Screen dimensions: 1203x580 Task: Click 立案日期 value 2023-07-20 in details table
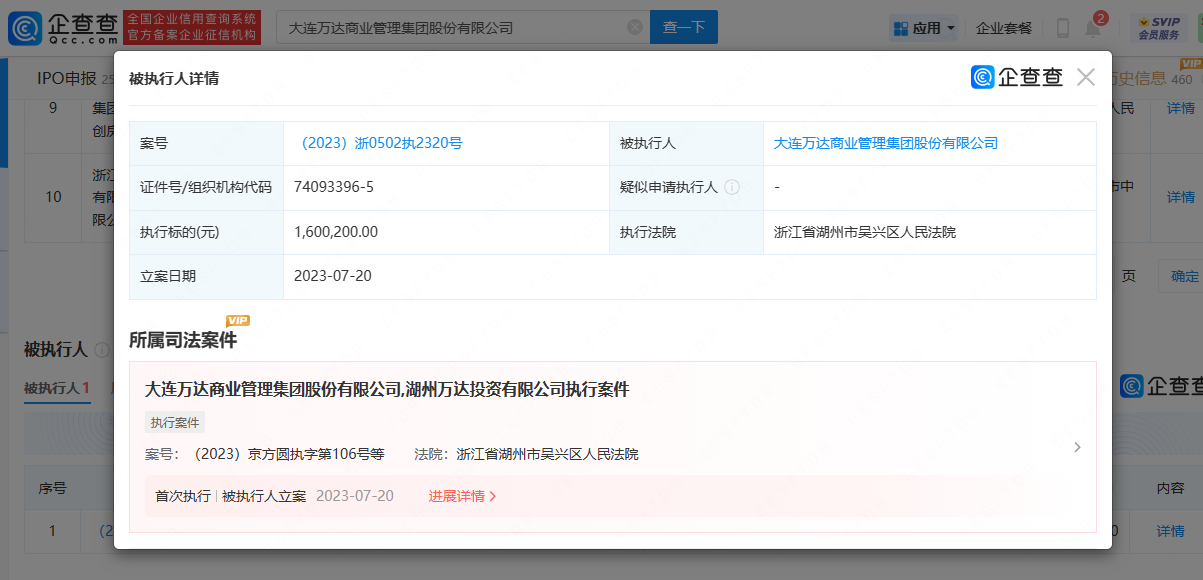pos(333,276)
